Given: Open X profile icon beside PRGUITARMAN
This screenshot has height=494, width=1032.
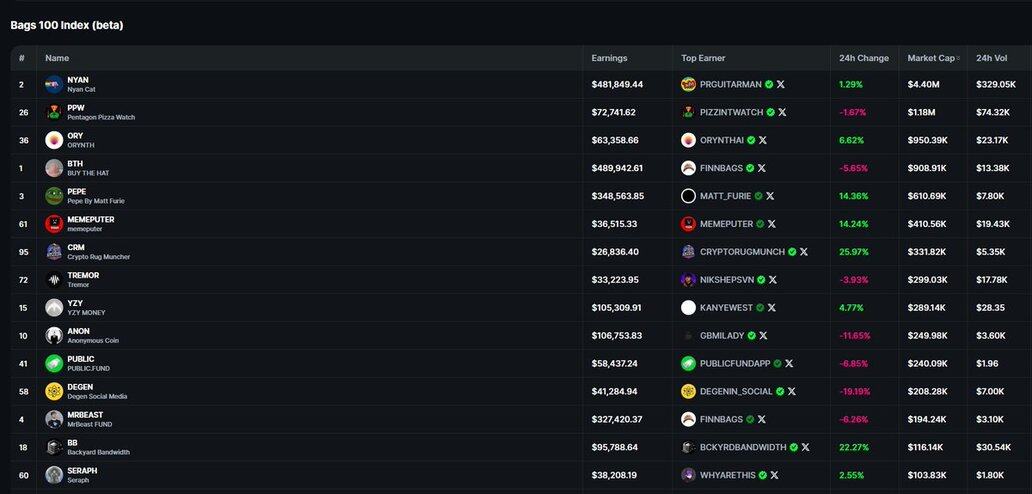Looking at the screenshot, I should tap(781, 85).
